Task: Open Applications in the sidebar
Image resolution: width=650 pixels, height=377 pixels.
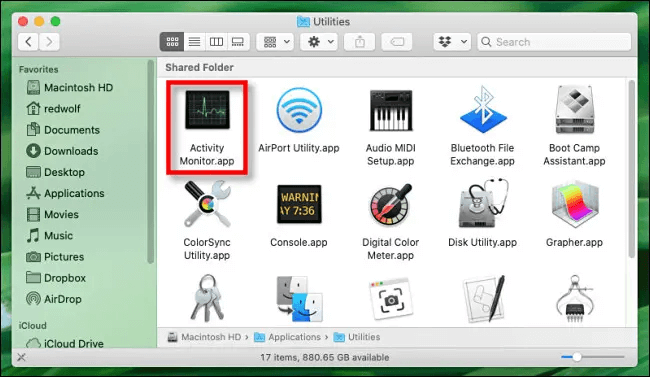Action: (x=65, y=193)
